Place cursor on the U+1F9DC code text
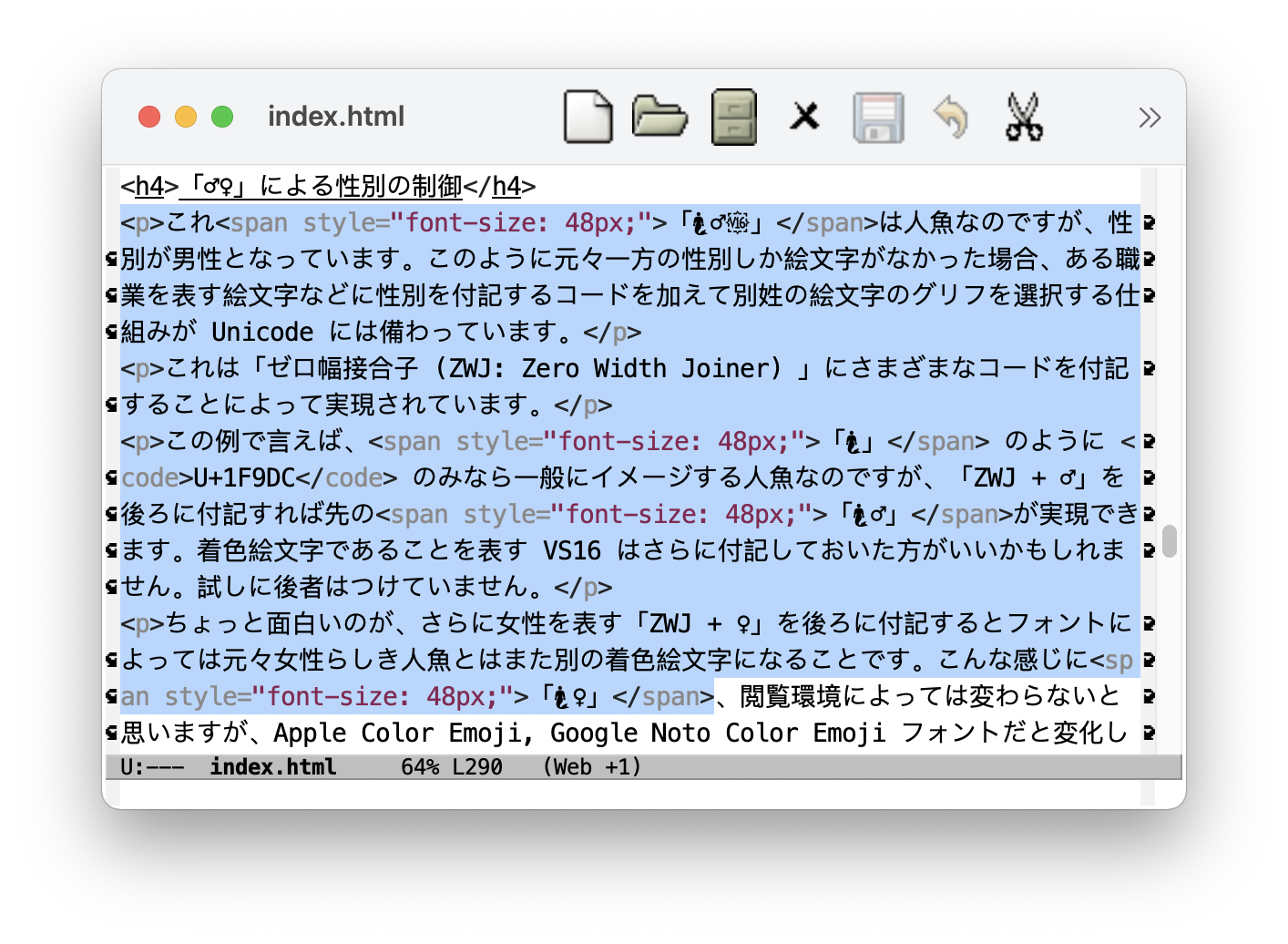This screenshot has height=944, width=1288. point(244,477)
